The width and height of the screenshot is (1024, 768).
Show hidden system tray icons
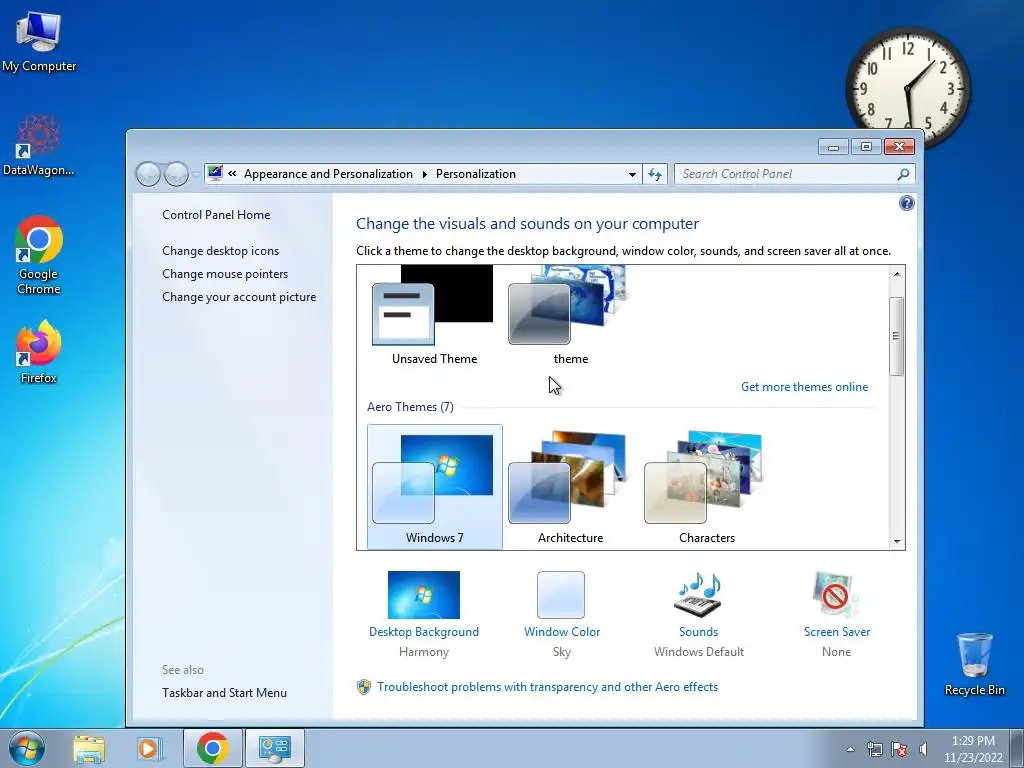point(850,749)
